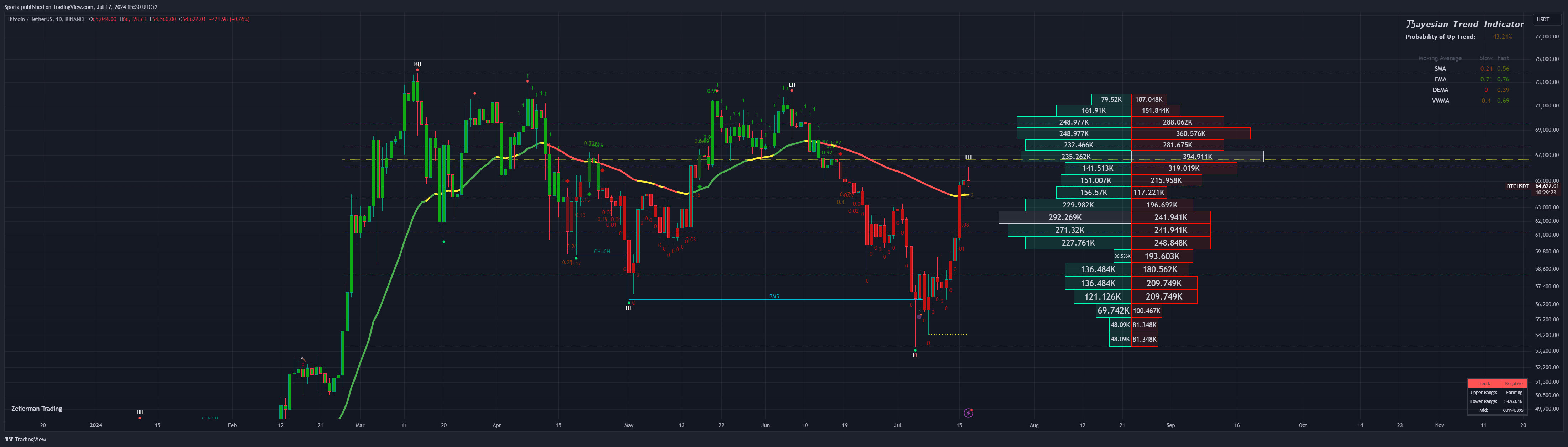The height and width of the screenshot is (447, 1568).
Task: Click the 394.911K volume profile bar
Action: click(1197, 157)
